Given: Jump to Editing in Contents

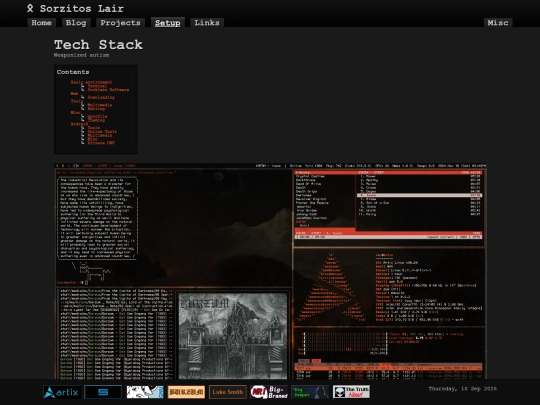Looking at the screenshot, I should point(96,108).
